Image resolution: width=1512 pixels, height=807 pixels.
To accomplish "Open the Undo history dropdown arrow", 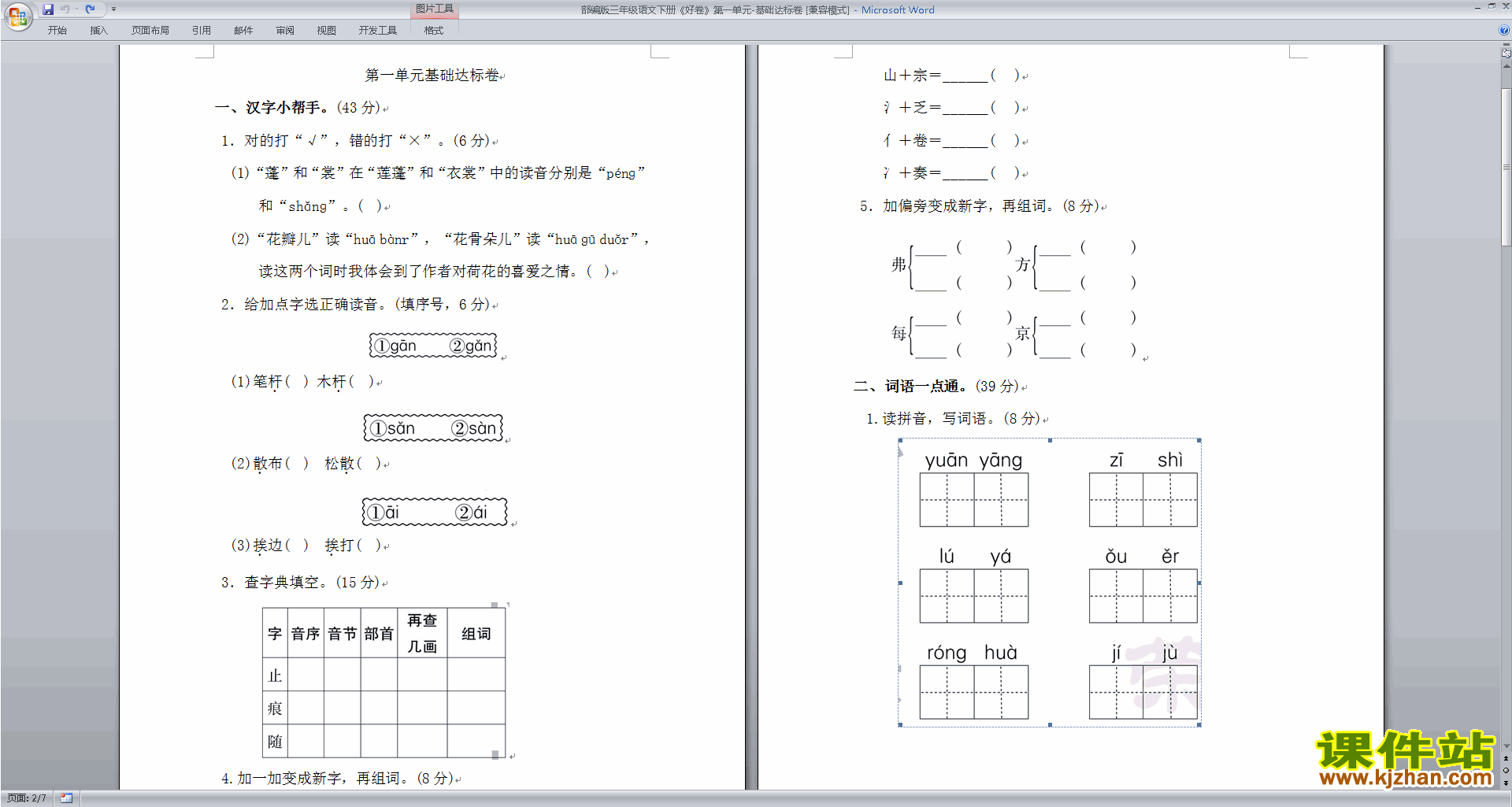I will pos(76,9).
